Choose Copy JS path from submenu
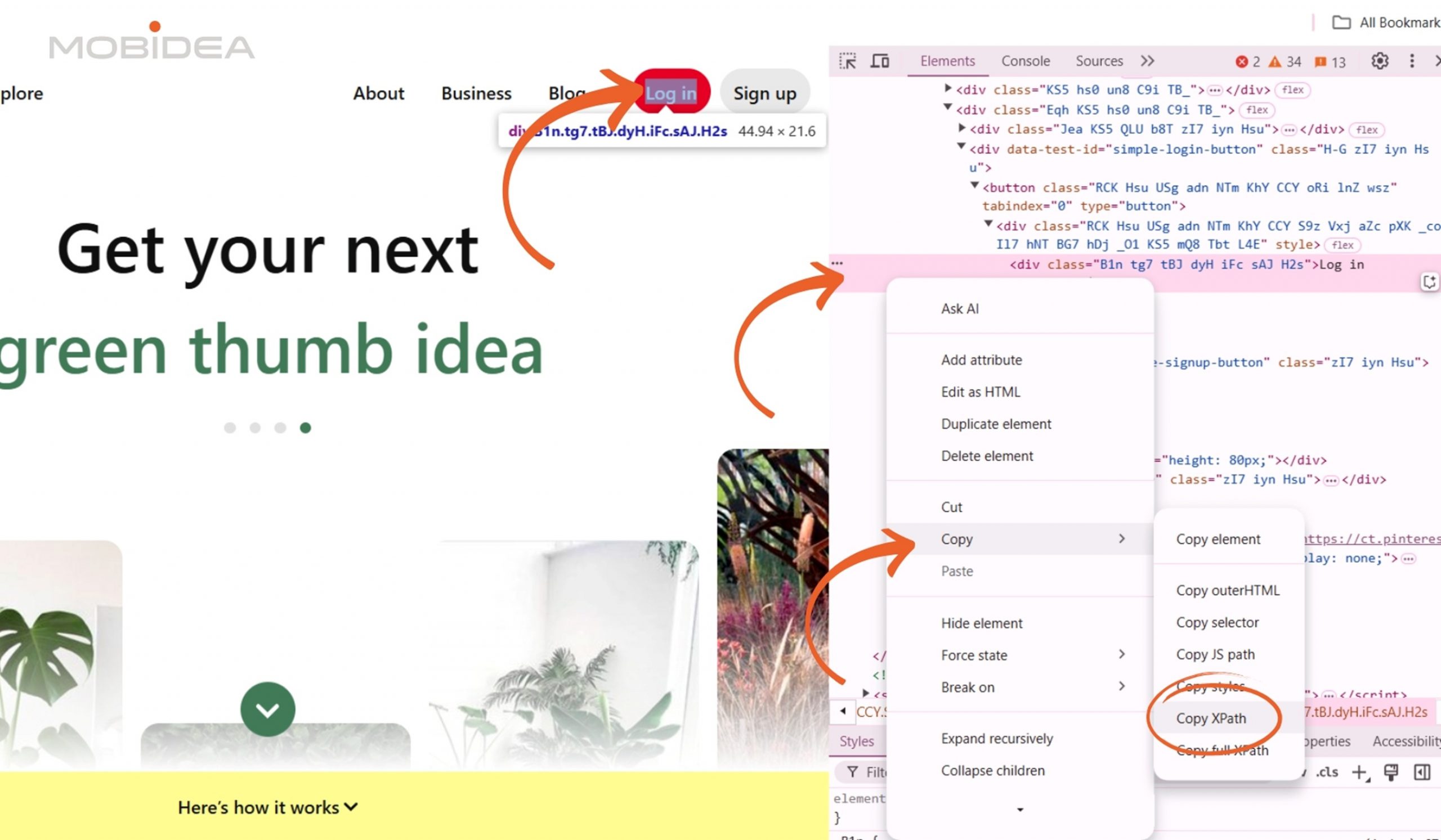 click(1228, 654)
